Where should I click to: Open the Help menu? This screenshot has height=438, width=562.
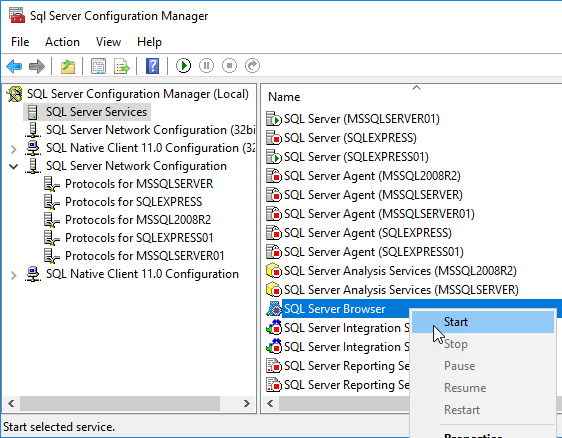point(149,42)
